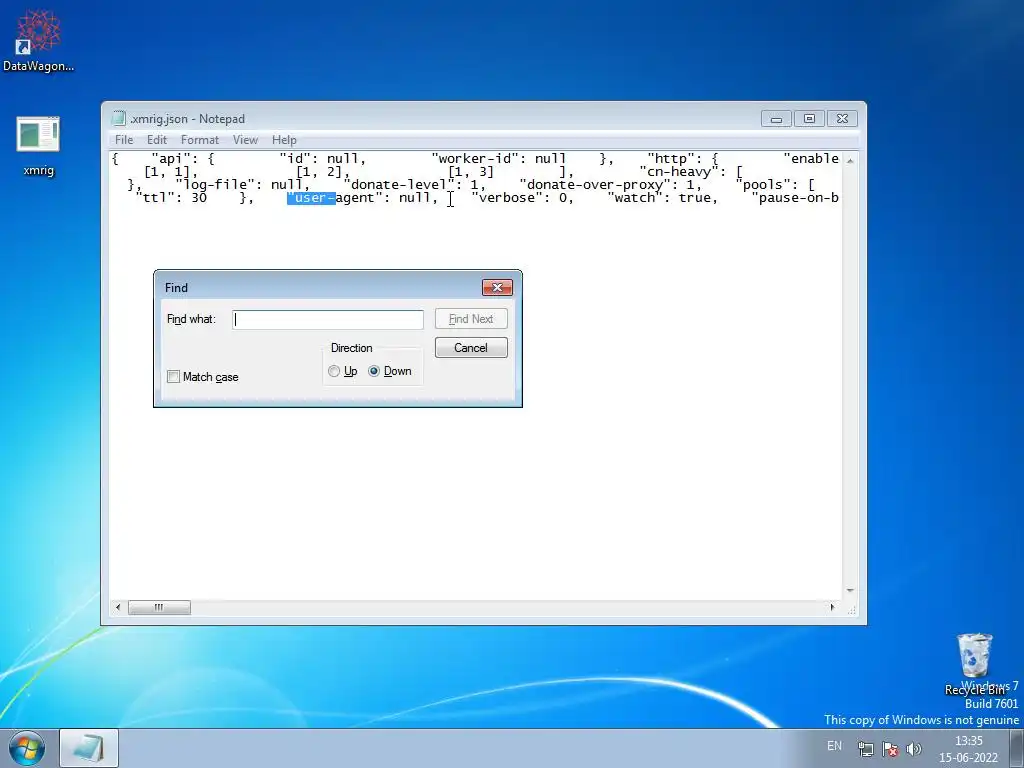Viewport: 1024px width, 768px height.
Task: Close the Notepad window
Action: pos(842,119)
